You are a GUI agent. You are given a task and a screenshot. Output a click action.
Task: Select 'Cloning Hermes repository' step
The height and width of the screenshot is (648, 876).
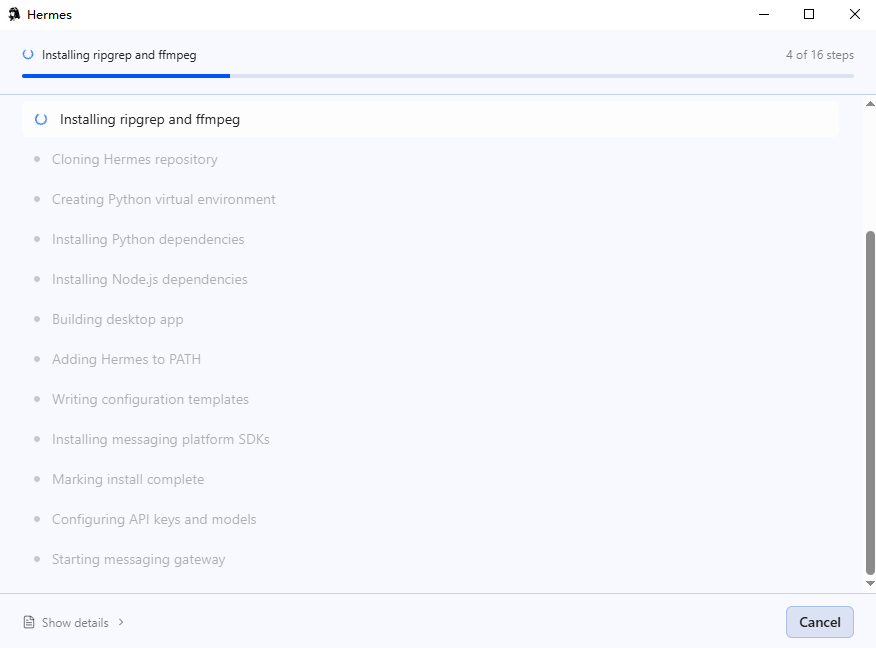[x=135, y=159]
